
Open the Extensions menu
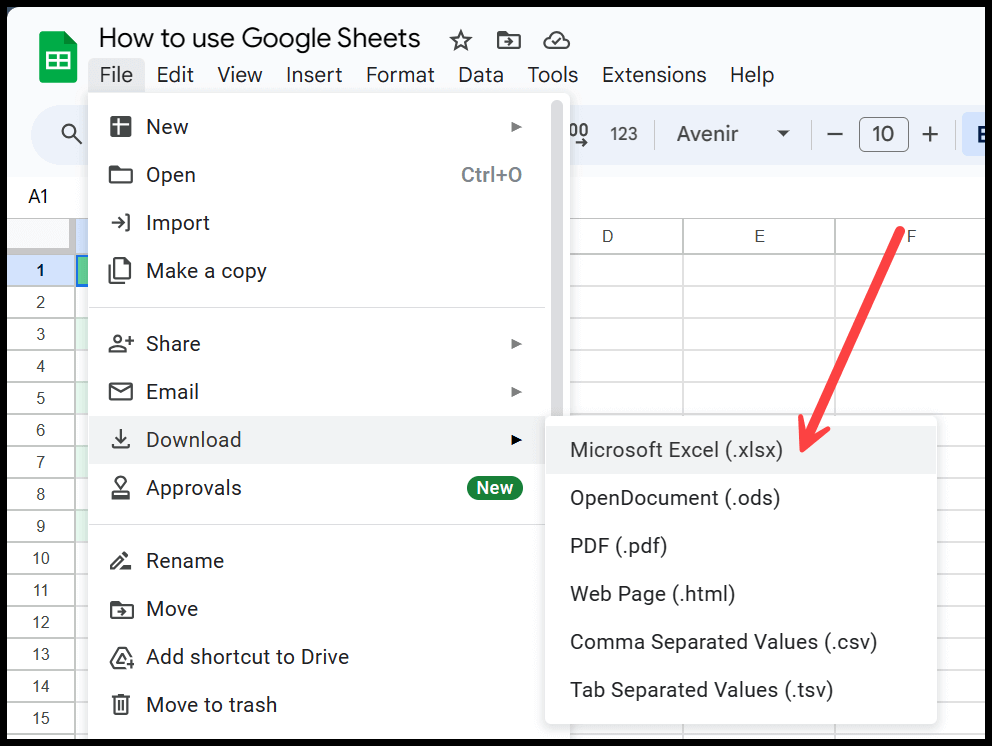coord(654,75)
